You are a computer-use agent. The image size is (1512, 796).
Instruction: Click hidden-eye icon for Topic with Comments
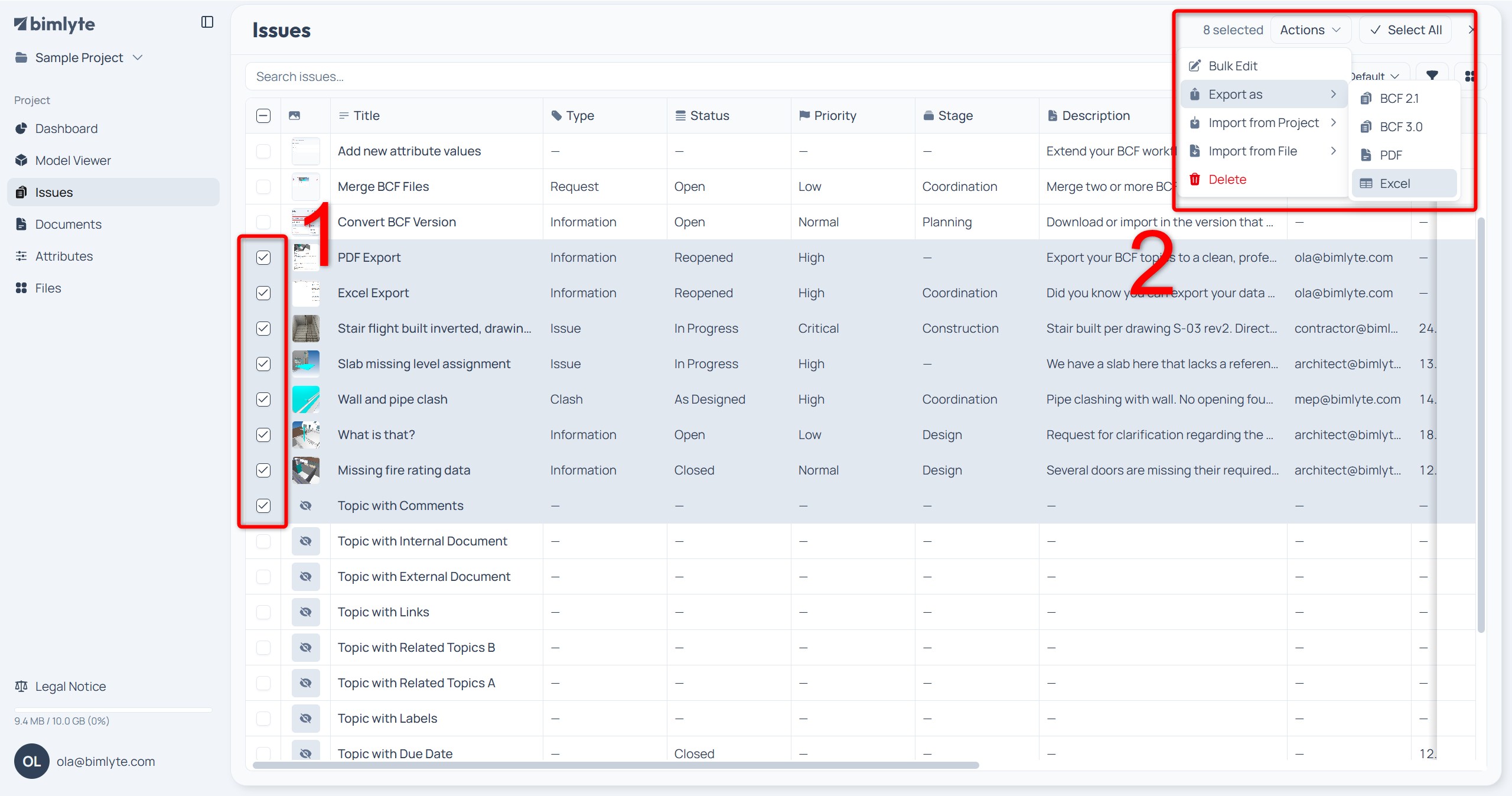[x=305, y=506]
